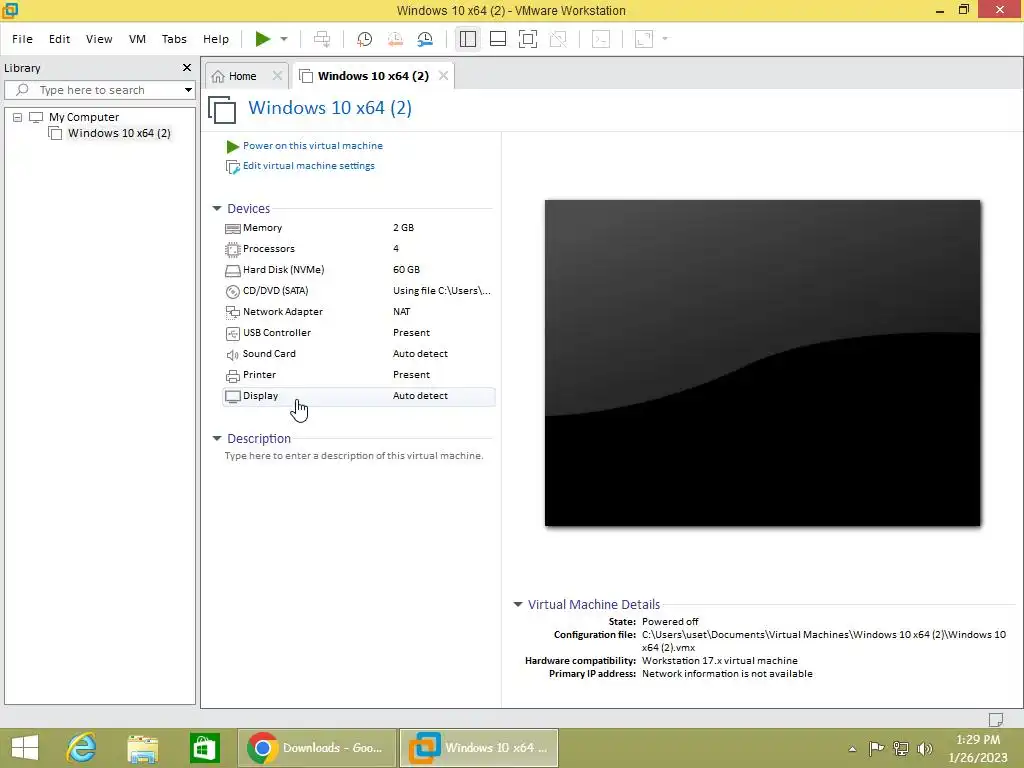Viewport: 1024px width, 768px height.
Task: Close the Windows 10 x64 (2) tab
Action: click(443, 76)
